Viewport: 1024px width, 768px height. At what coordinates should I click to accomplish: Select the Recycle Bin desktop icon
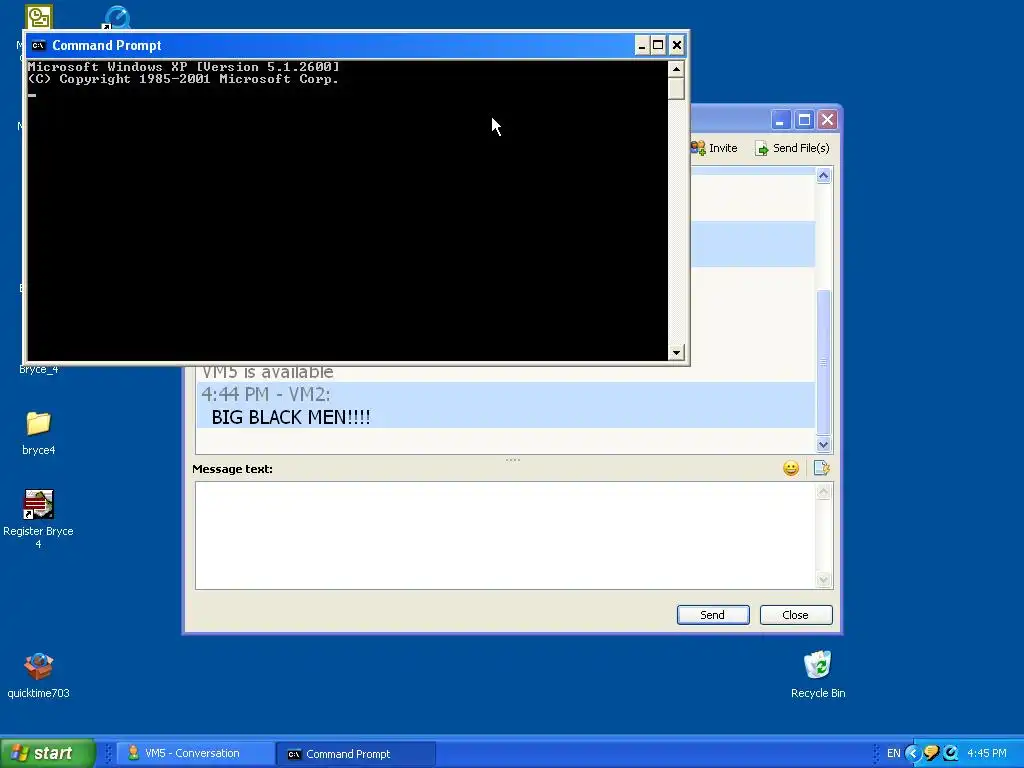click(x=818, y=665)
